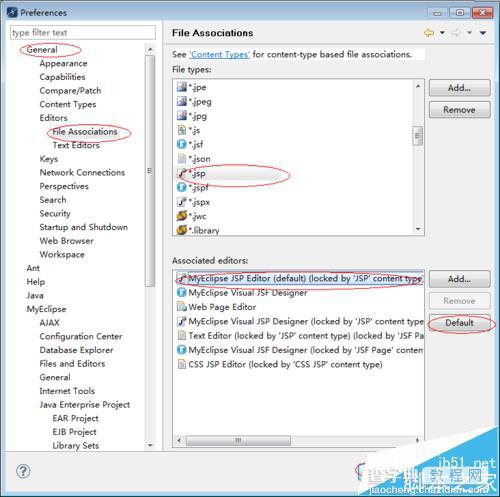The height and width of the screenshot is (497, 500).
Task: Click associated editors horizontal scrollbar thumb
Action: [238, 441]
